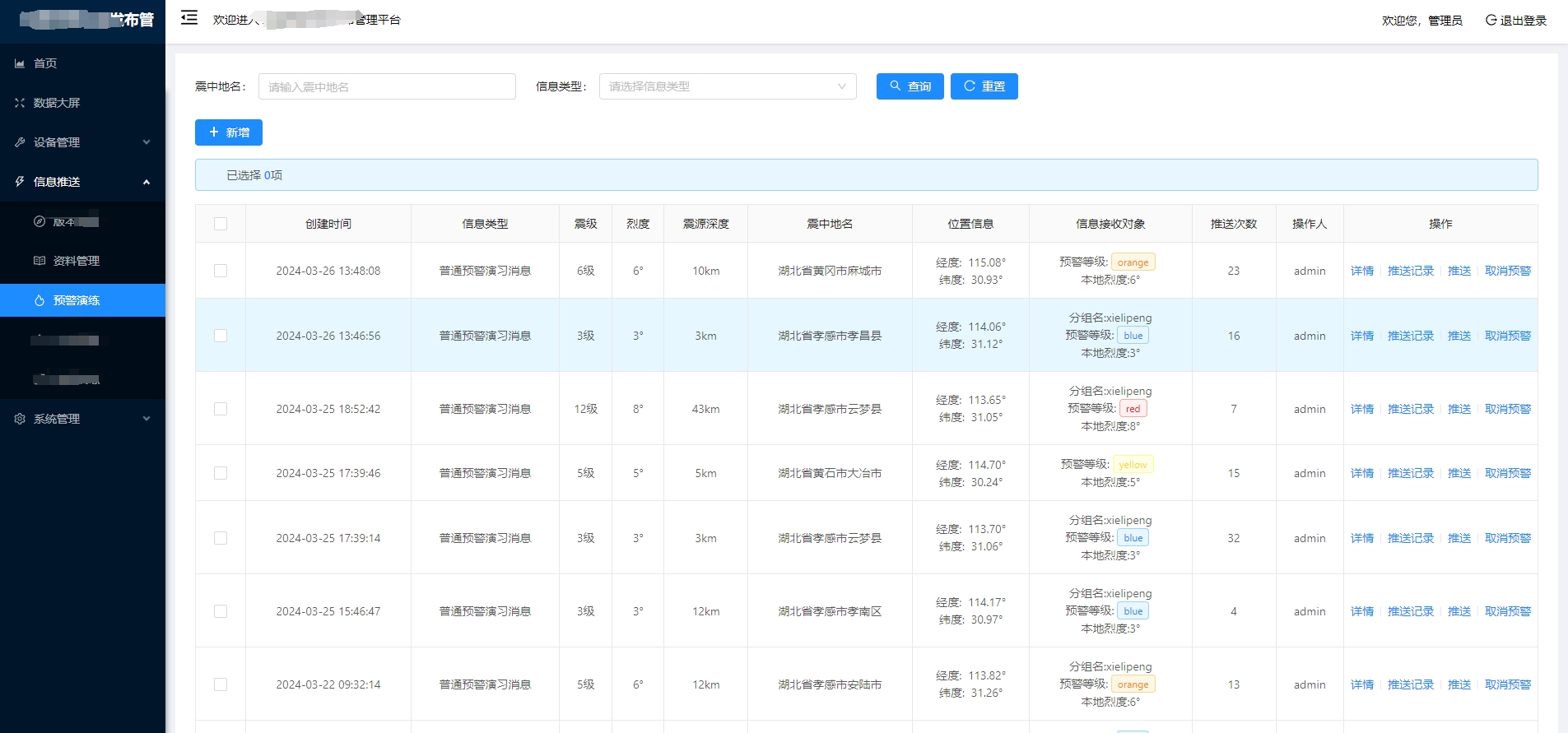Click the 信息推送 lightning icon

click(x=20, y=182)
